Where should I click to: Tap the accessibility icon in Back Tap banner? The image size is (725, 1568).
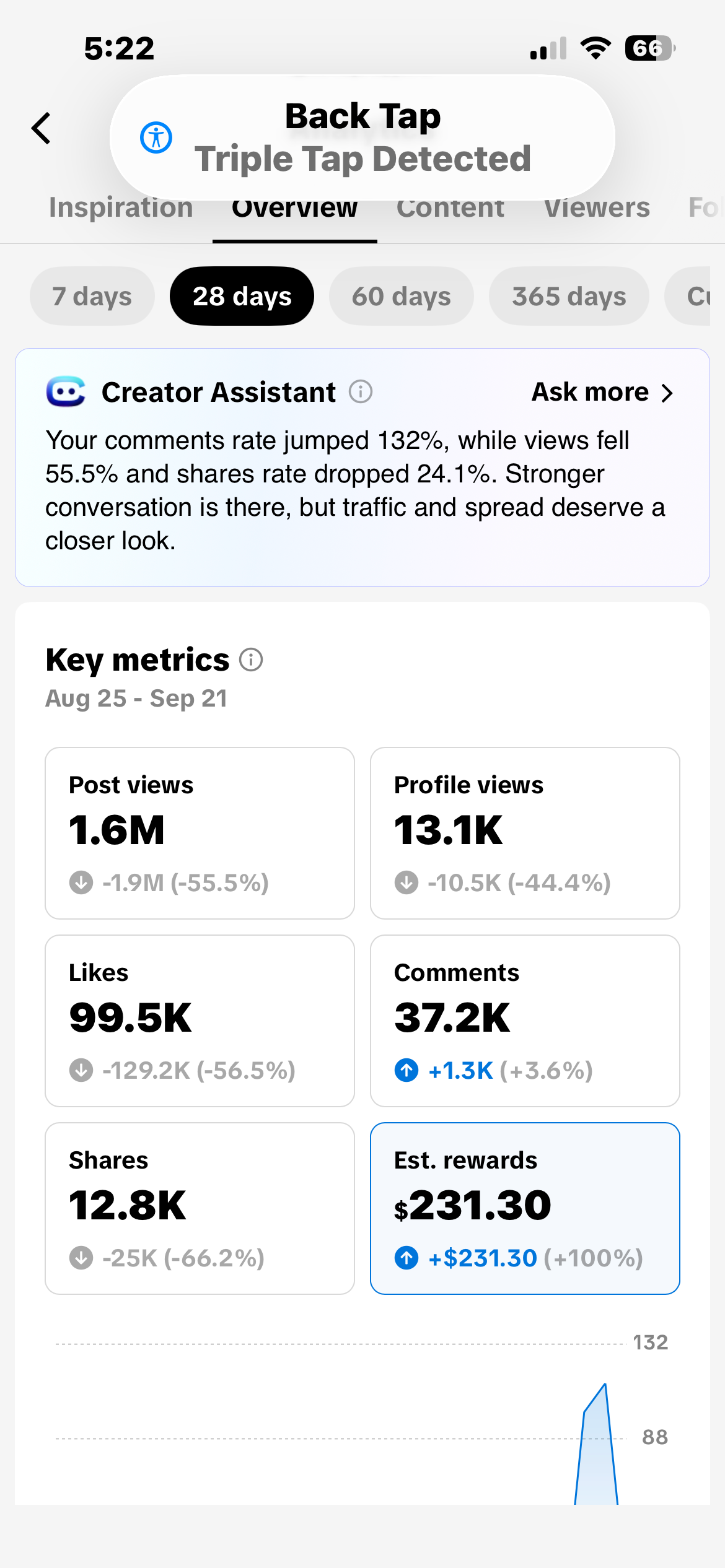tap(156, 137)
